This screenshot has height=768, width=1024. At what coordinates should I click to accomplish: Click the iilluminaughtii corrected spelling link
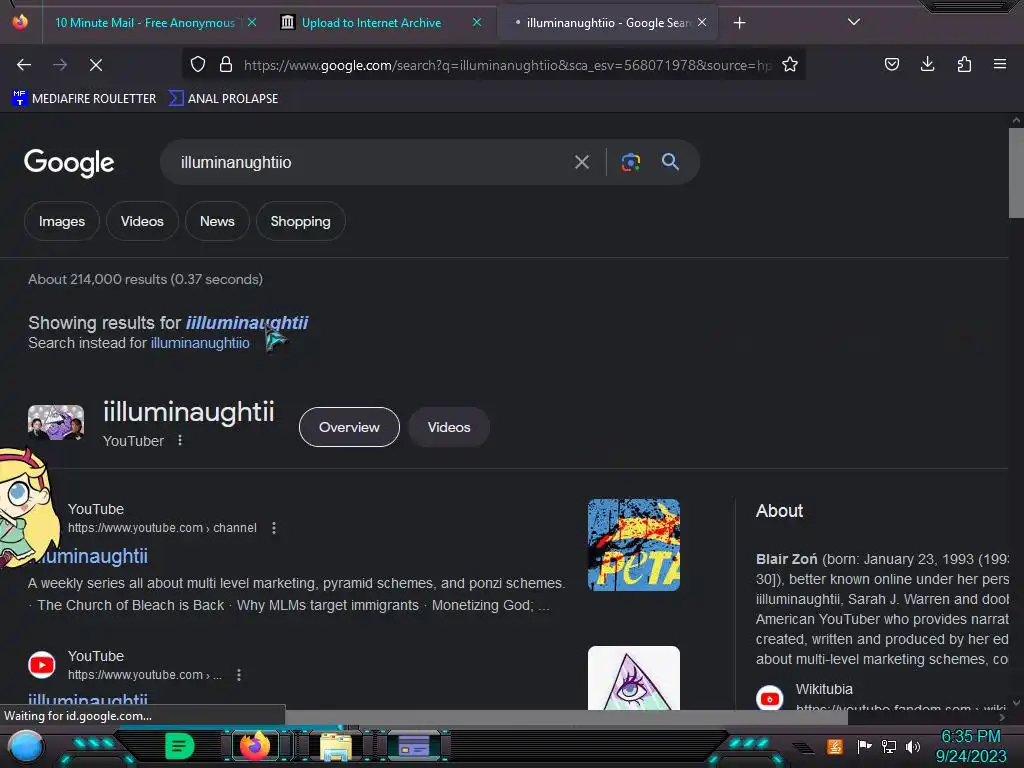[247, 323]
